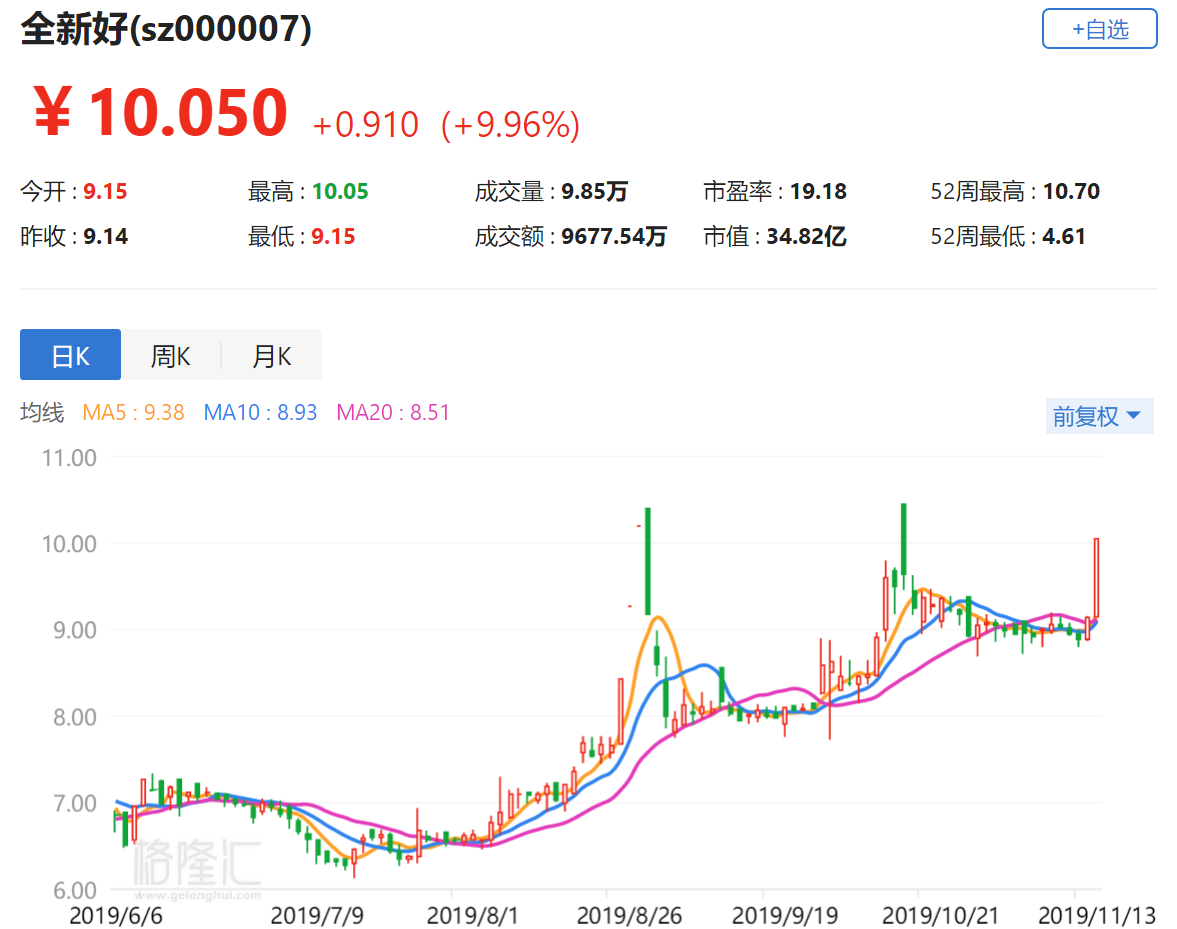The image size is (1177, 929).
Task: Click the 2019/6/6 date axis label
Action: pos(116,915)
